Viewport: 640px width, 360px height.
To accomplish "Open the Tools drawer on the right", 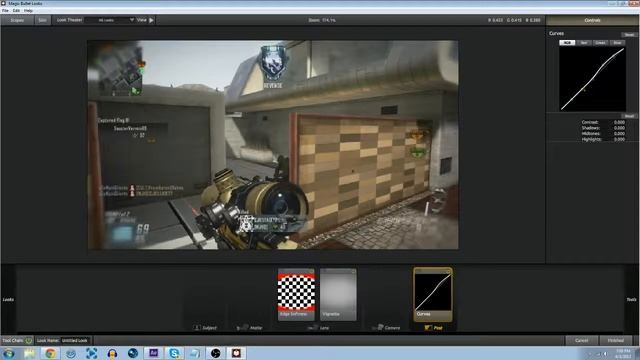I will pos(631,299).
